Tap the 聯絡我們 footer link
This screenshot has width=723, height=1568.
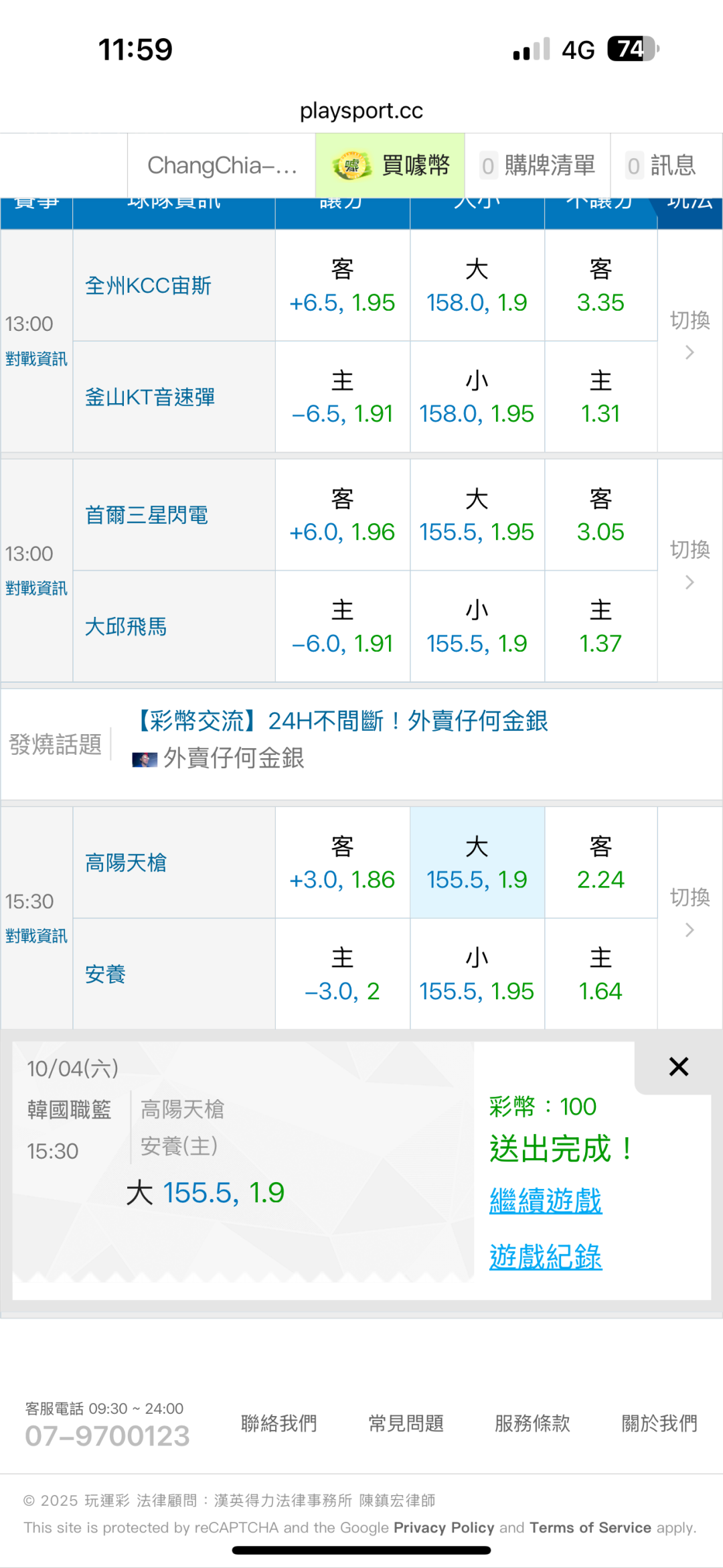(x=278, y=1423)
